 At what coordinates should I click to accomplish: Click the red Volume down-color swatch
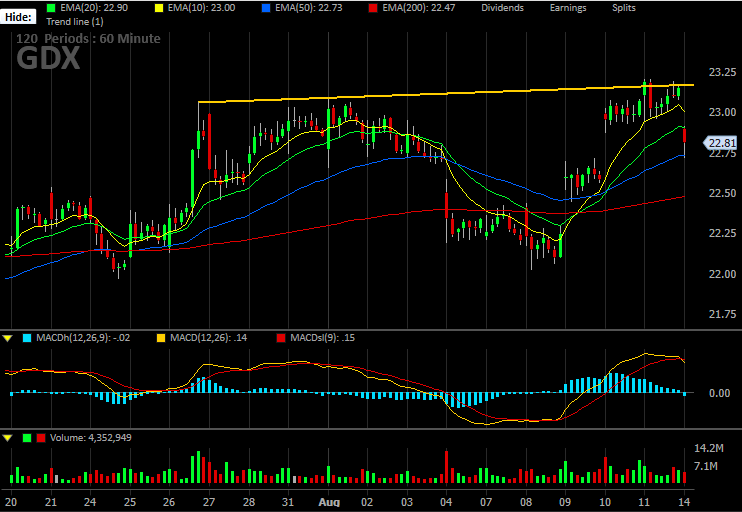(41, 438)
